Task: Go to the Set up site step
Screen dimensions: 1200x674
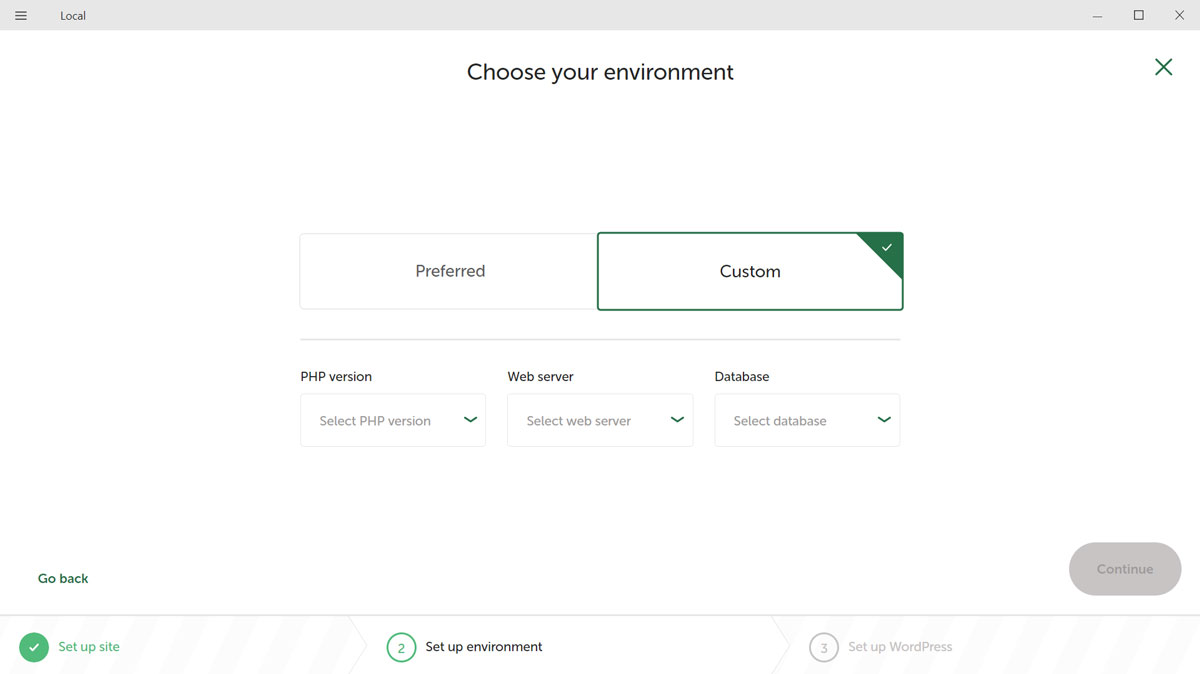Action: click(x=89, y=647)
